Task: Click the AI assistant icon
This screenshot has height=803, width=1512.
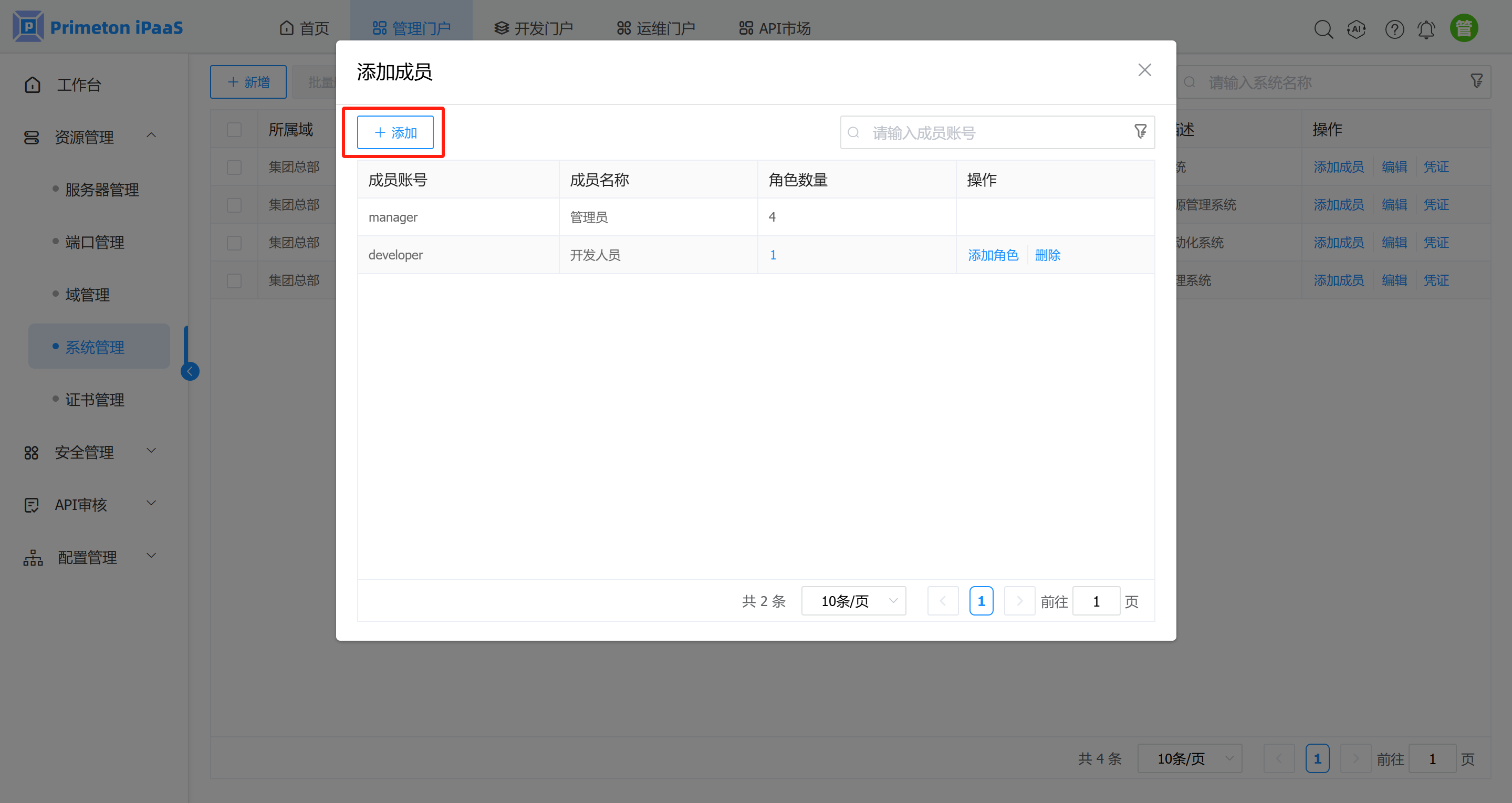Action: (1357, 28)
